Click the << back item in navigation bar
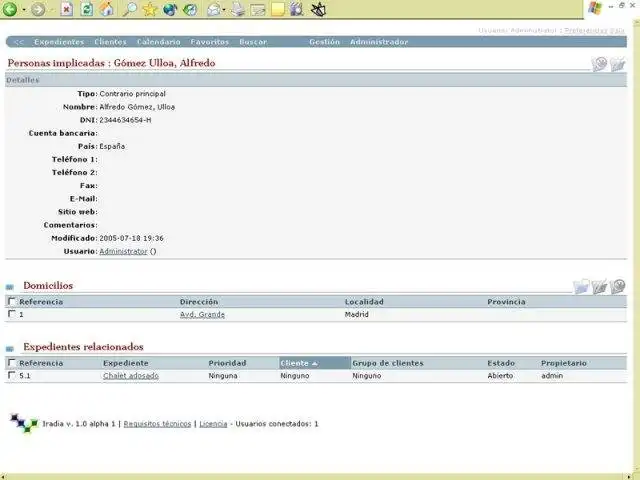 [19, 42]
